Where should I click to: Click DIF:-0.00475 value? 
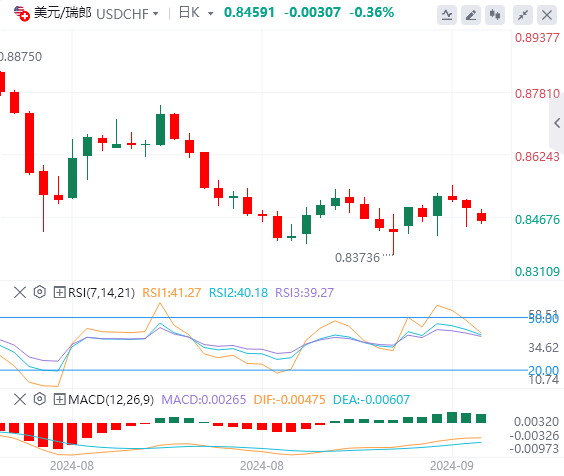point(289,400)
